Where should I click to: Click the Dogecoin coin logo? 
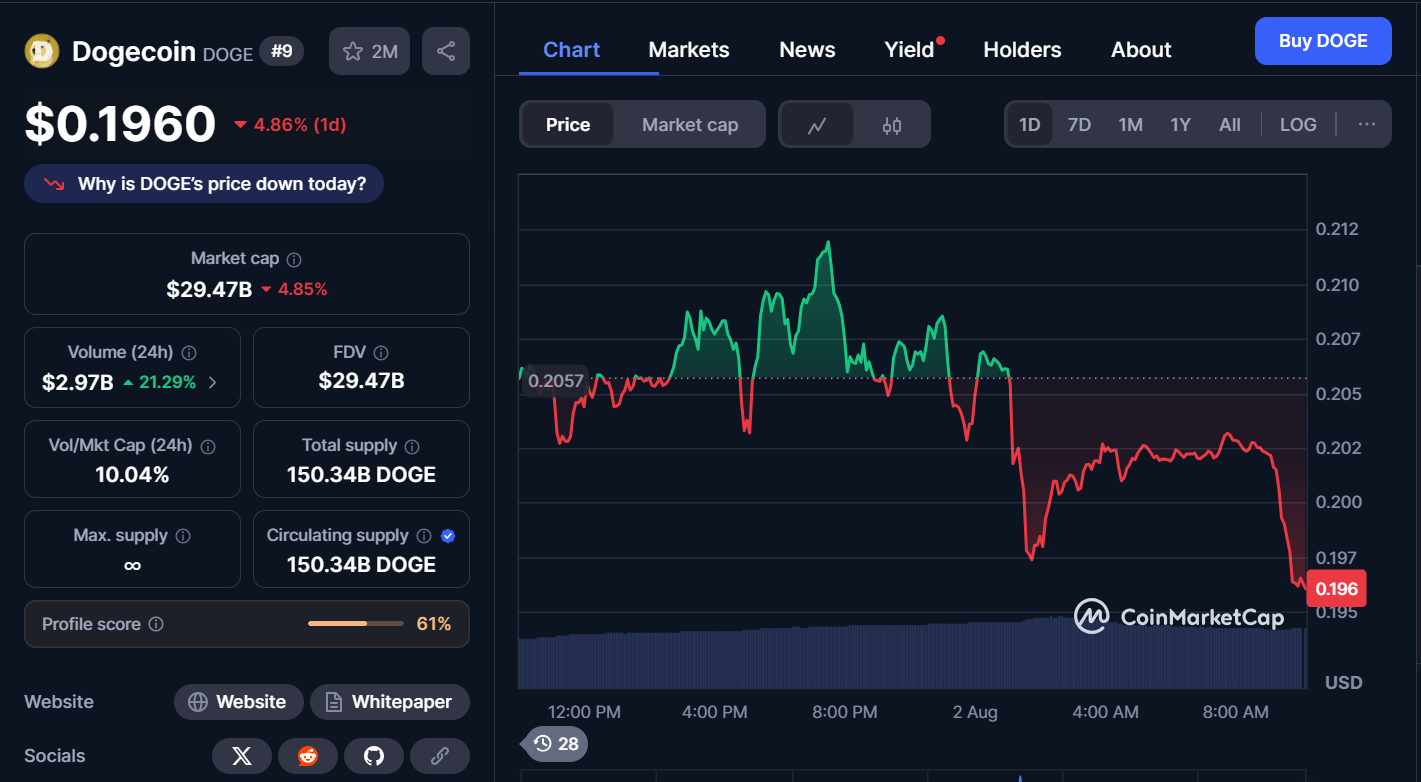point(42,51)
